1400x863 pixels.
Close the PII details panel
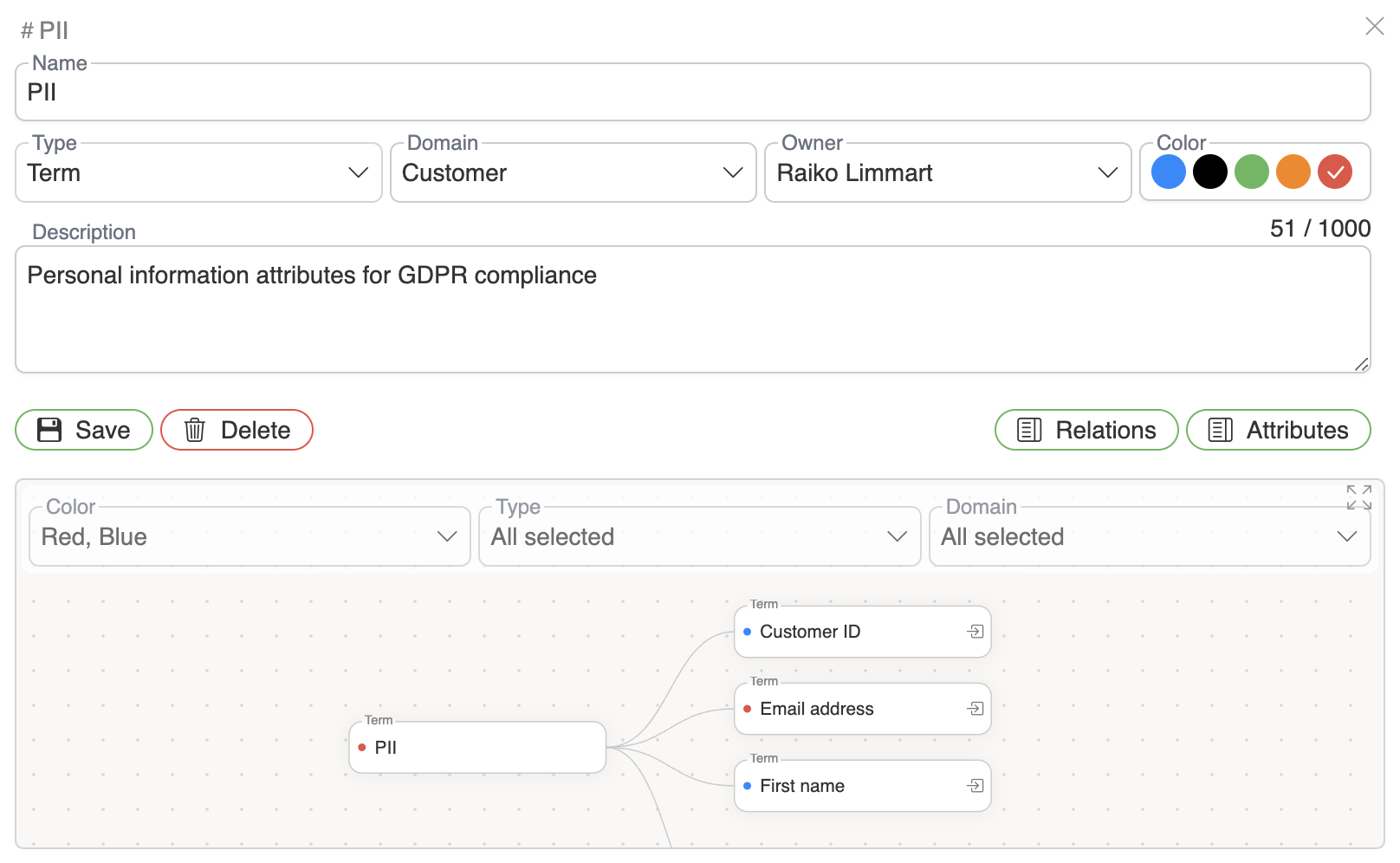[1374, 27]
